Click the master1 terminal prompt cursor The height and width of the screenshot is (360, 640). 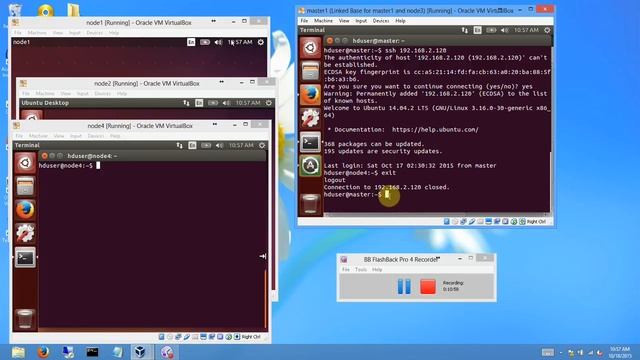pos(387,195)
